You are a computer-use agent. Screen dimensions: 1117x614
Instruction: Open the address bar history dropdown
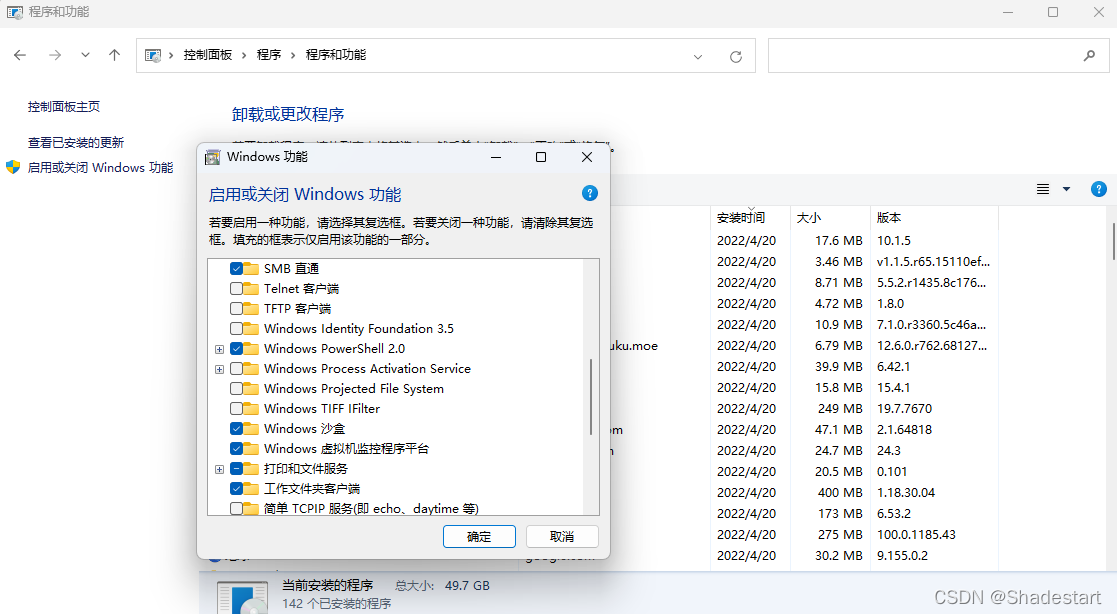pos(698,56)
